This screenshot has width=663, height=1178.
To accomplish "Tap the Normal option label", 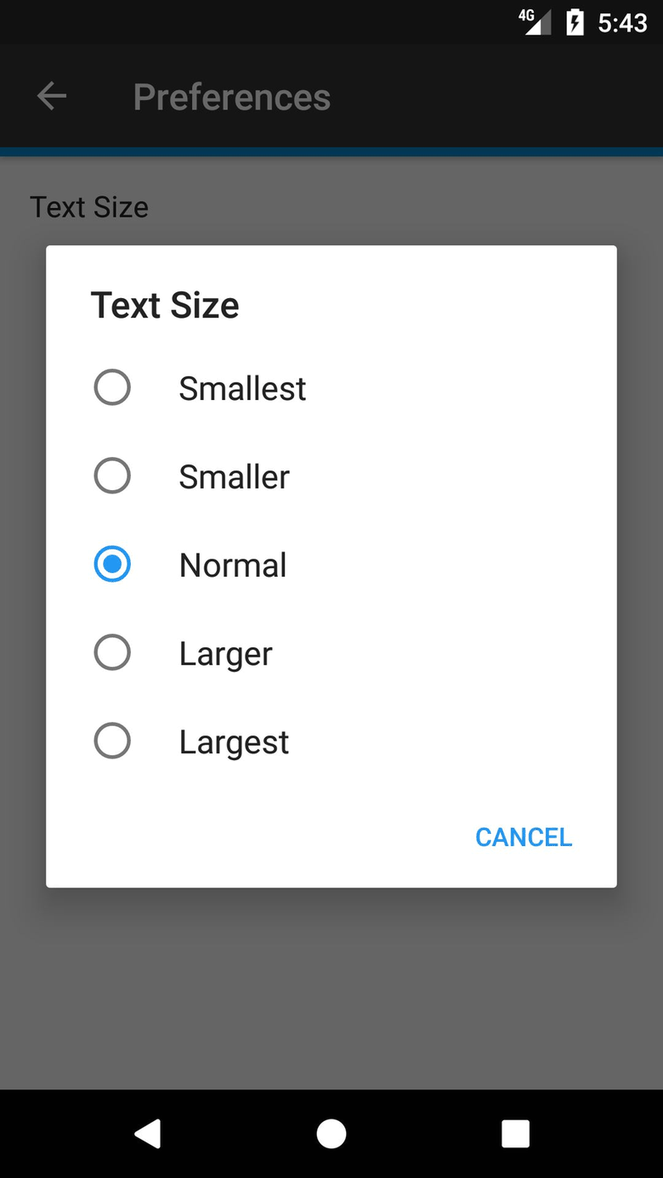I will coord(232,565).
